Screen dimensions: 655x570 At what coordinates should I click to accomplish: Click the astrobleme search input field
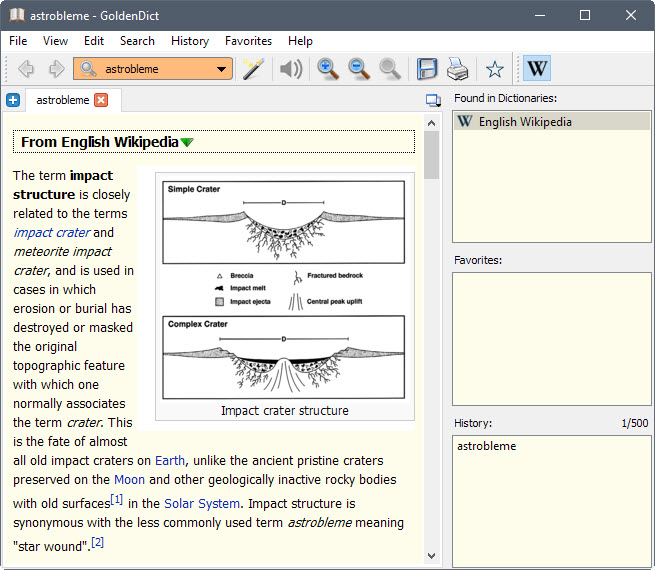click(153, 69)
